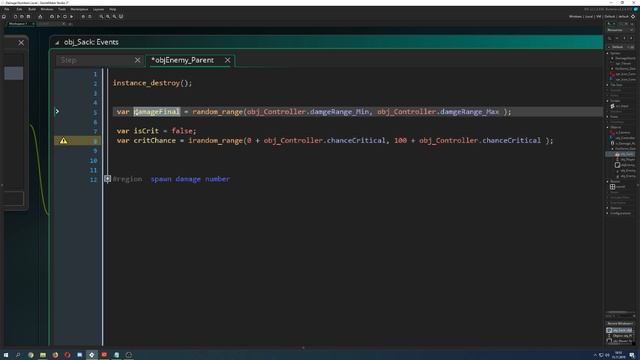
Task: Click the Open Project toolbar icon
Action: click(22, 17)
